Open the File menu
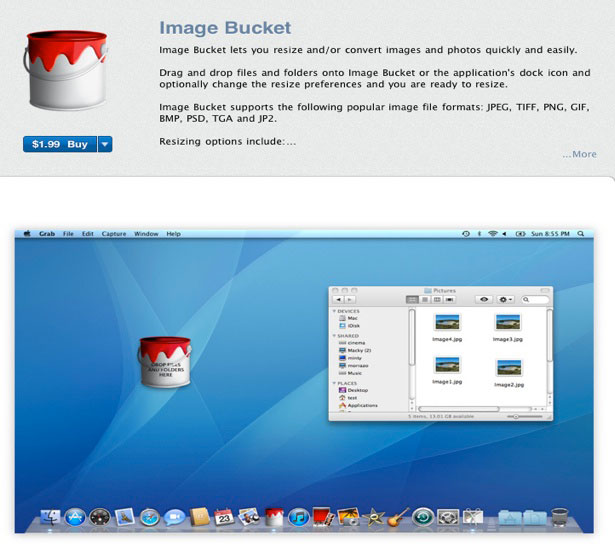Viewport: 615px width, 550px height. 68,234
